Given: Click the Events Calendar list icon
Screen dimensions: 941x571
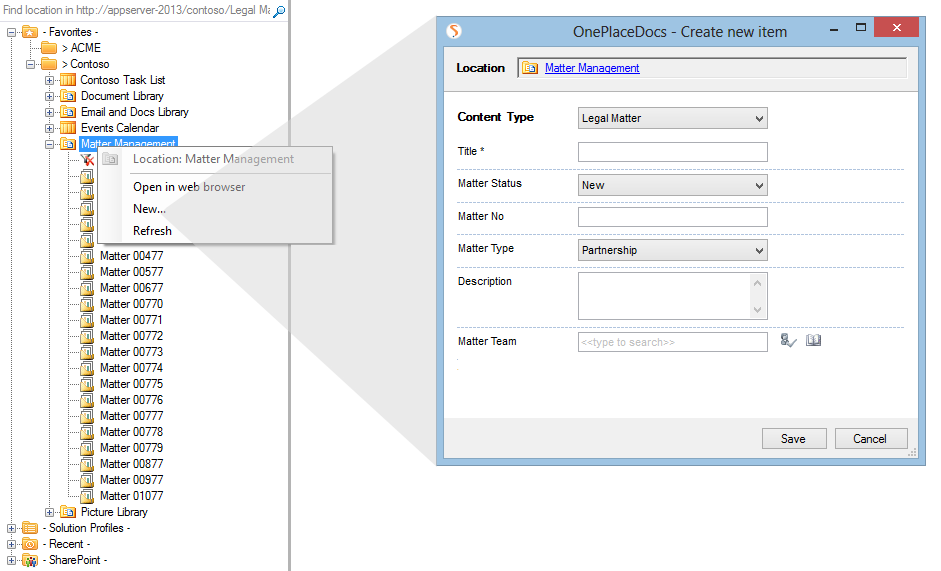Looking at the screenshot, I should point(68,128).
